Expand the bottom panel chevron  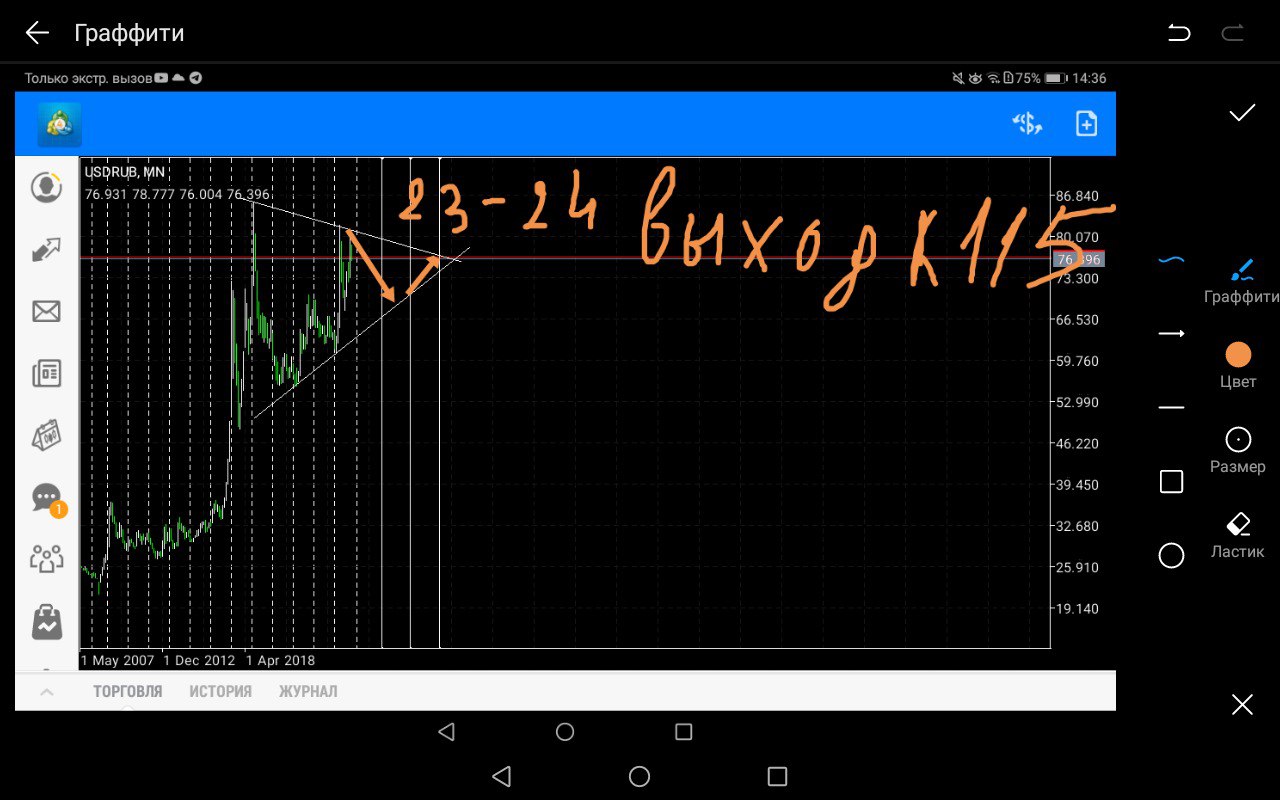coord(46,691)
